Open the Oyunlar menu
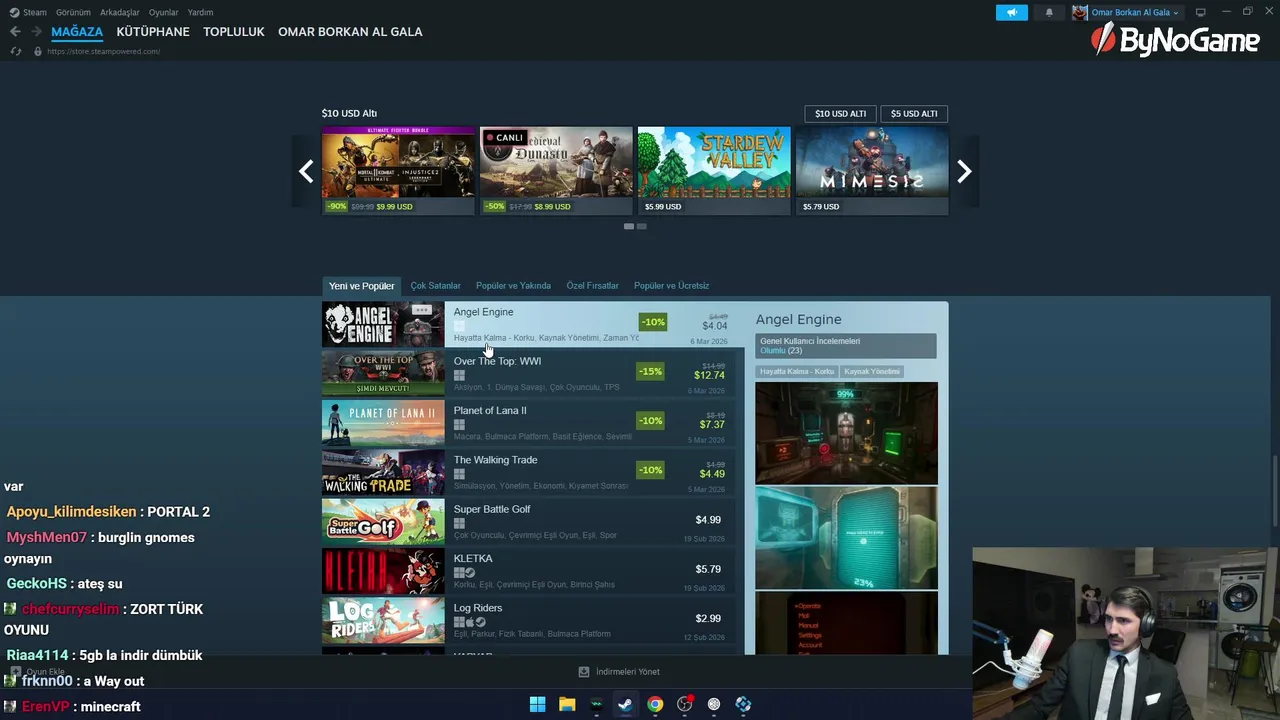 point(164,12)
